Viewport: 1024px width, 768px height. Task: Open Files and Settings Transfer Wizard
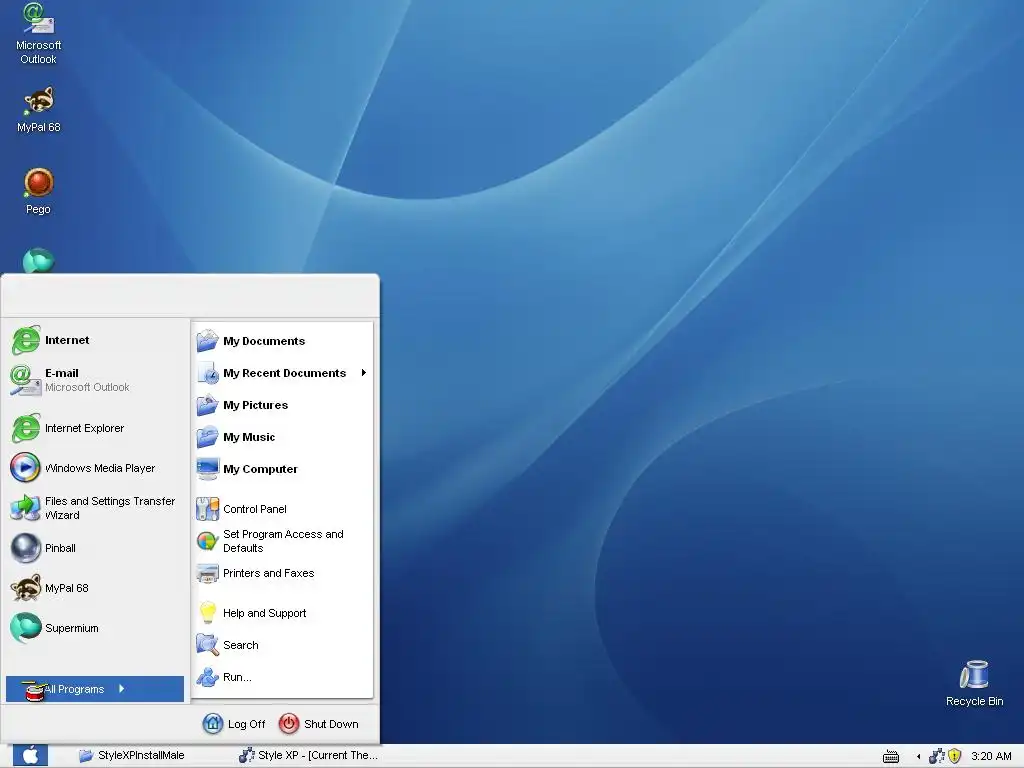click(94, 508)
